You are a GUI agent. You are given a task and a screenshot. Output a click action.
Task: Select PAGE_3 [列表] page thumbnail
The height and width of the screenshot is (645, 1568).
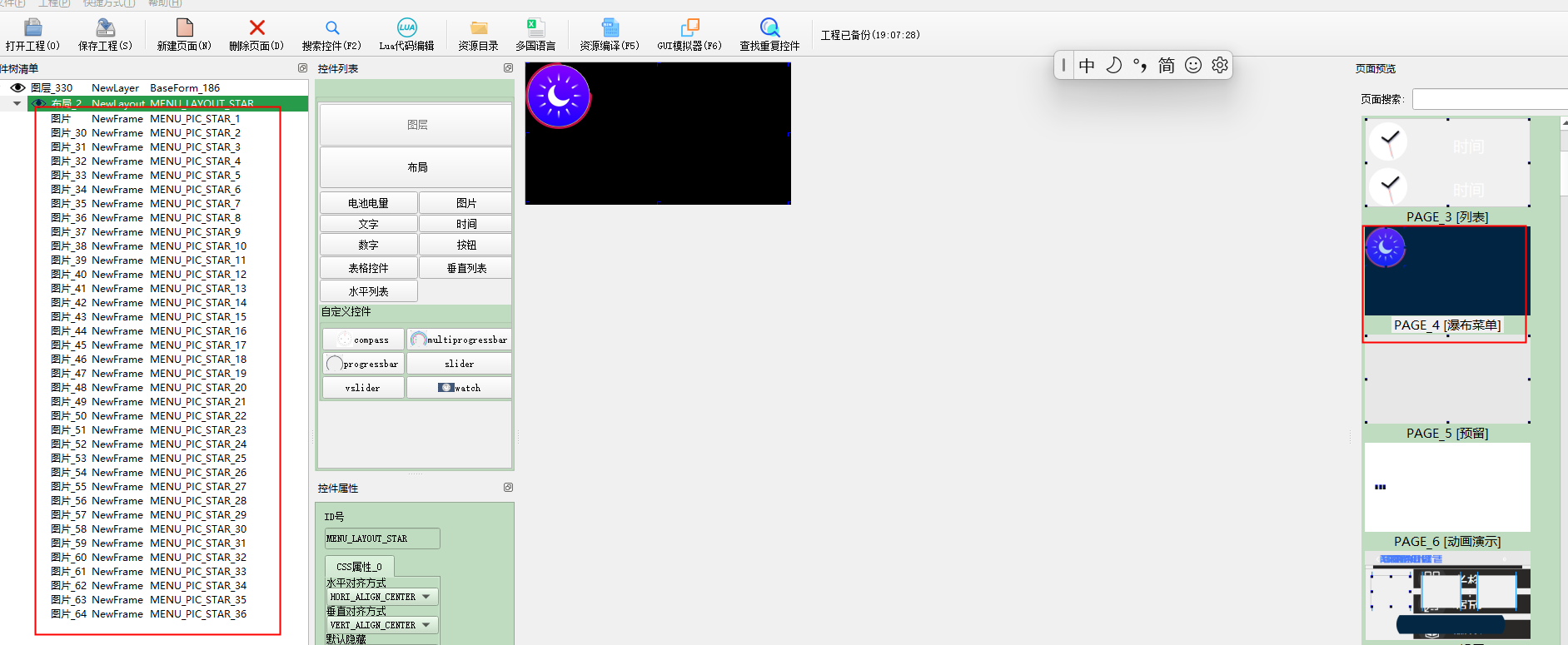pos(1447,163)
